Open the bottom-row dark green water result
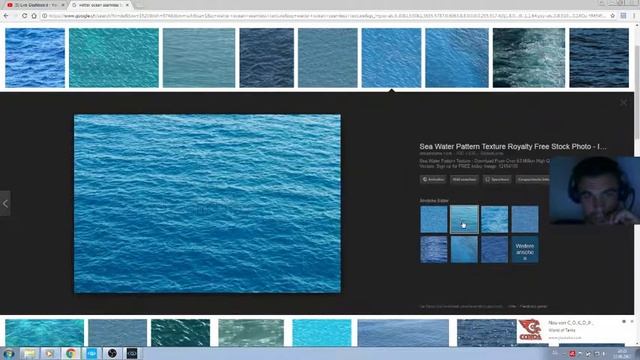 tap(180, 333)
